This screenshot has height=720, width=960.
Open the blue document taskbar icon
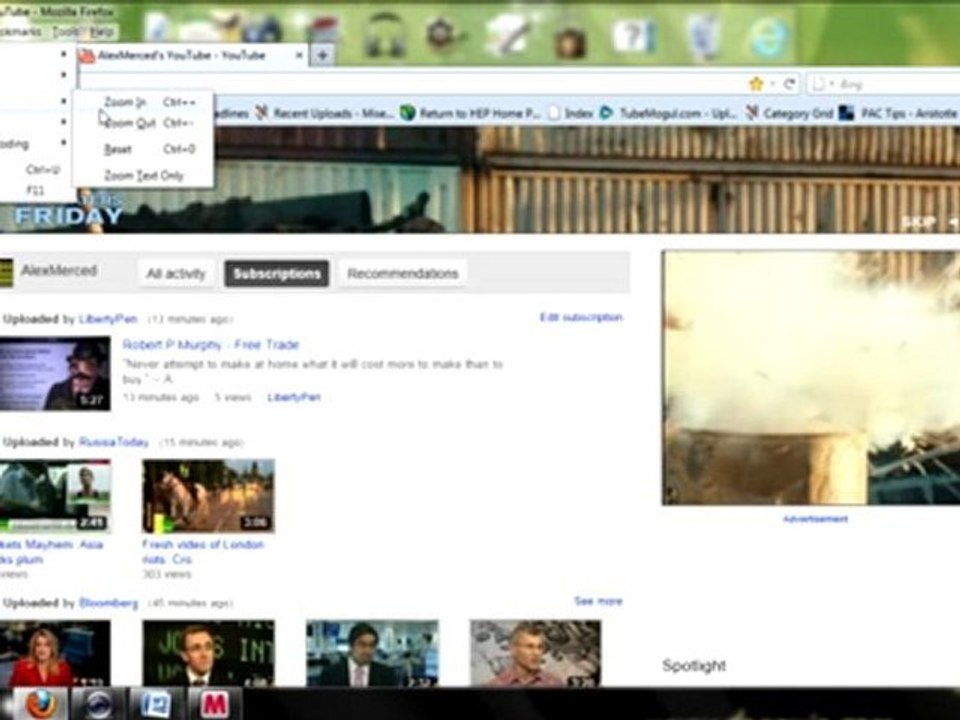coord(156,704)
